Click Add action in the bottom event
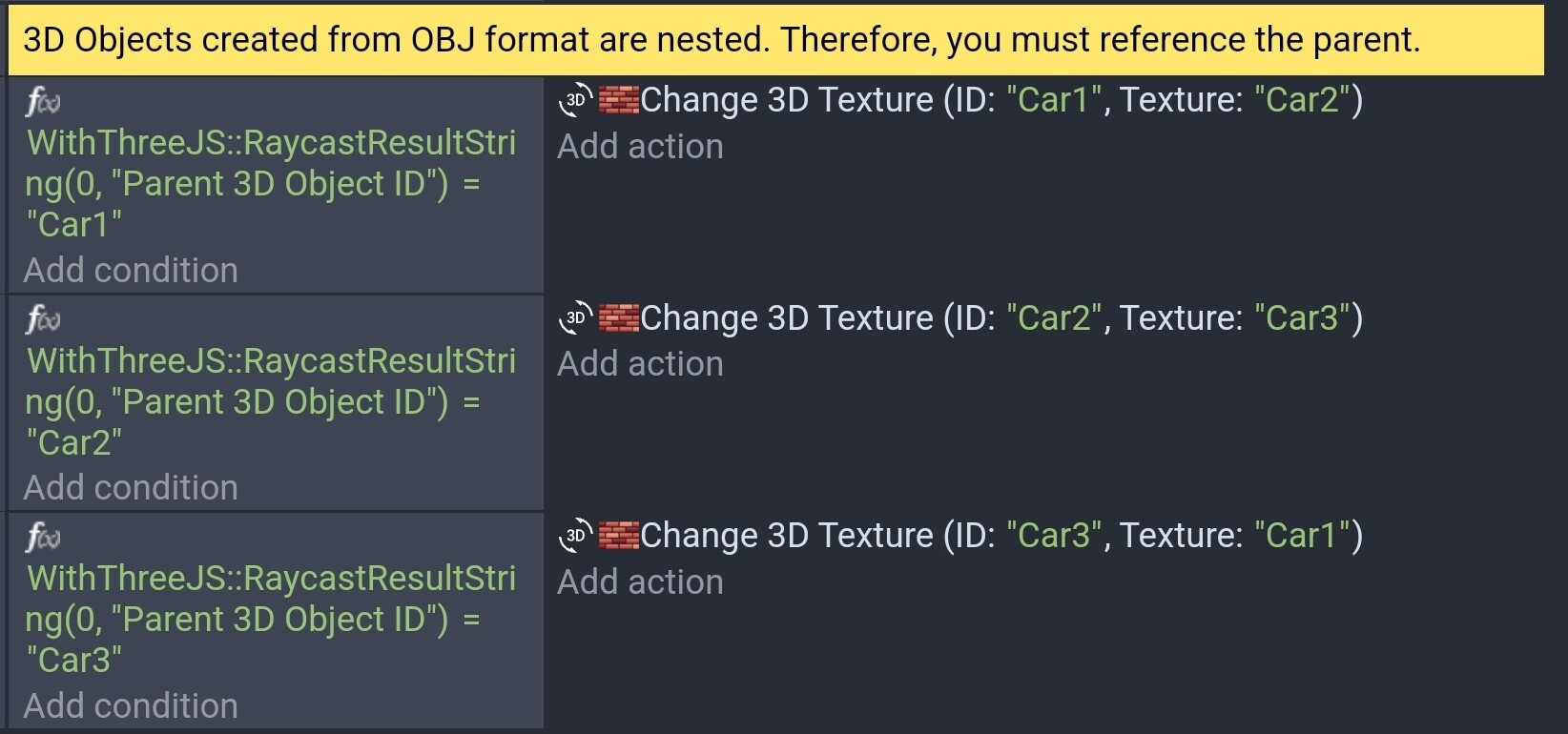 pos(640,581)
